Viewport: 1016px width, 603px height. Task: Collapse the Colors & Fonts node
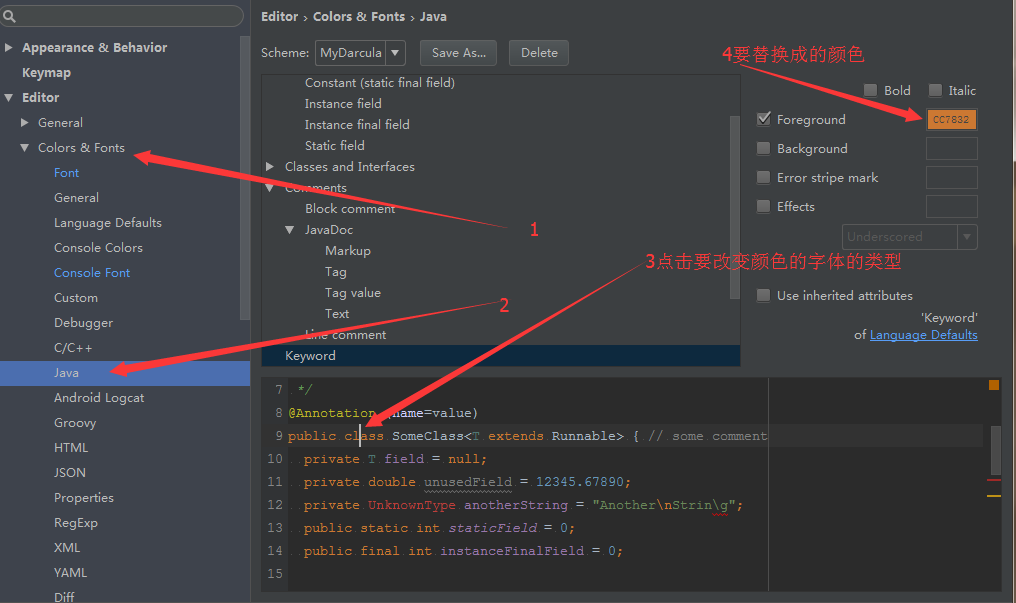25,148
